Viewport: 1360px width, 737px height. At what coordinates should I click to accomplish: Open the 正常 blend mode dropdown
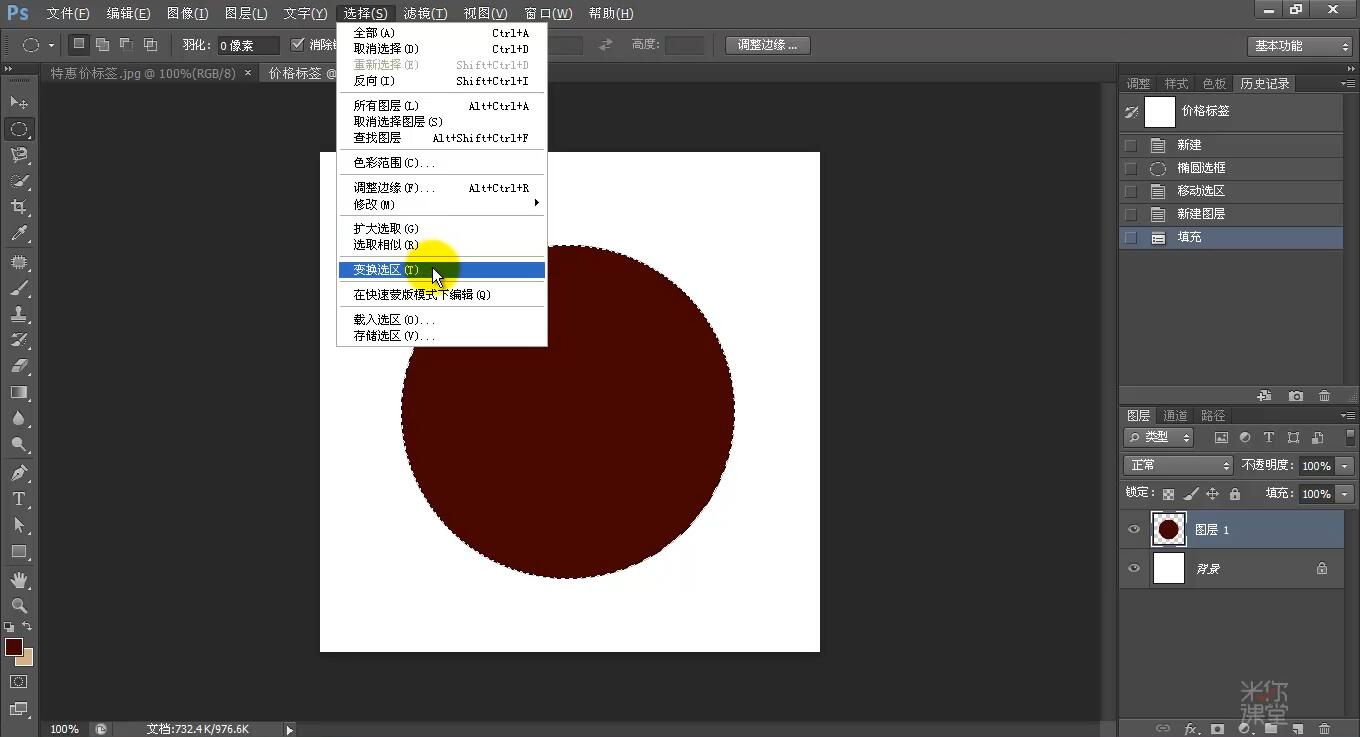1178,464
